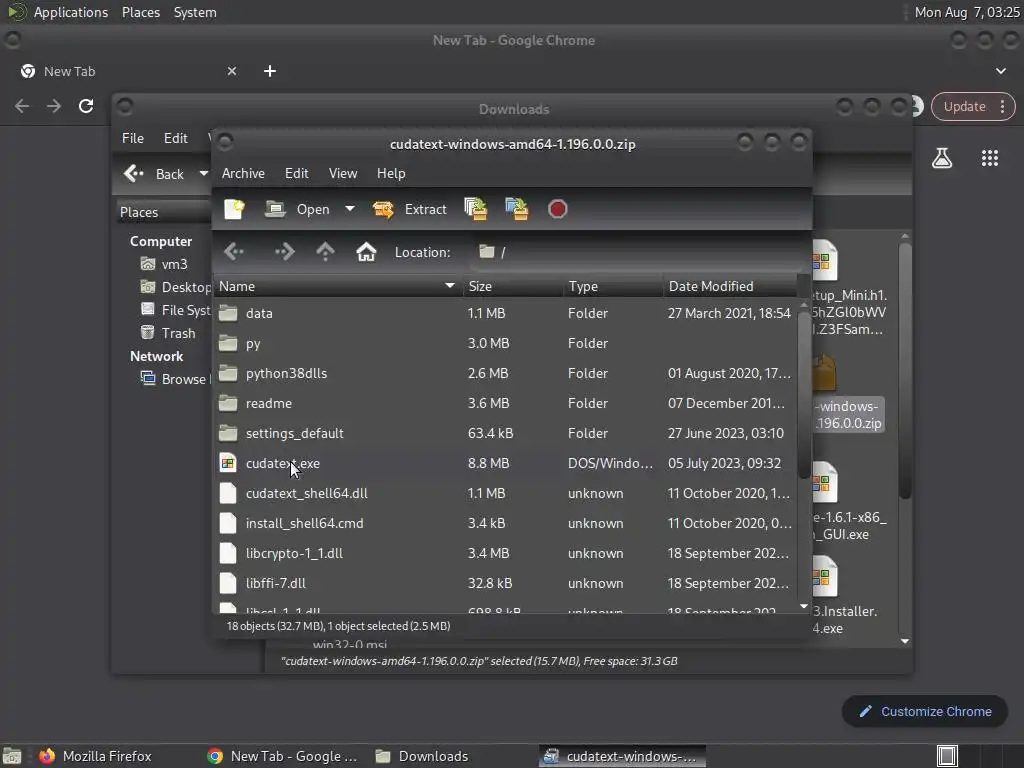Sort by the Type column header
1024x768 pixels.
(x=613, y=286)
